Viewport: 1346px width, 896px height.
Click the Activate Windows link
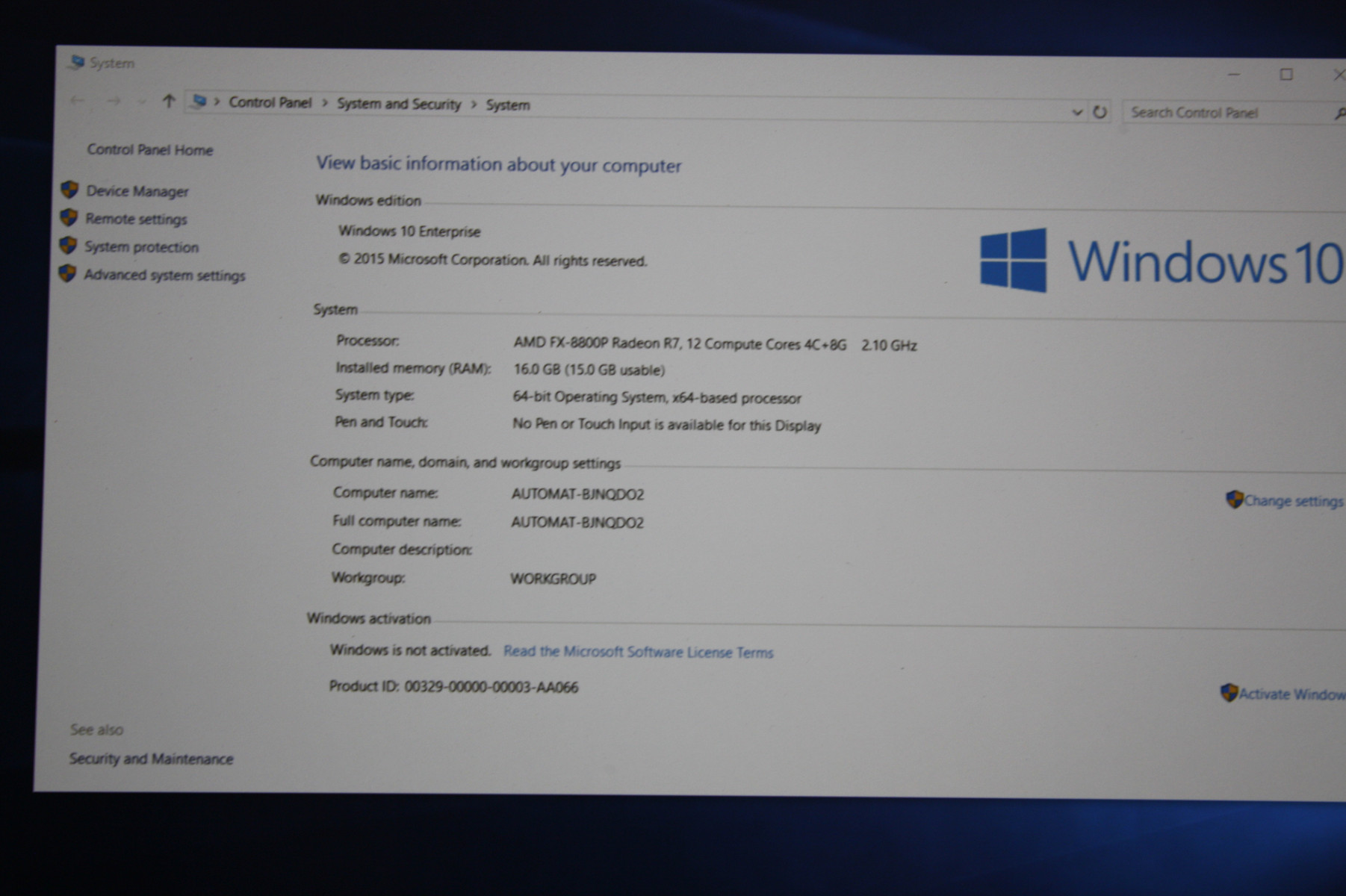point(1292,694)
